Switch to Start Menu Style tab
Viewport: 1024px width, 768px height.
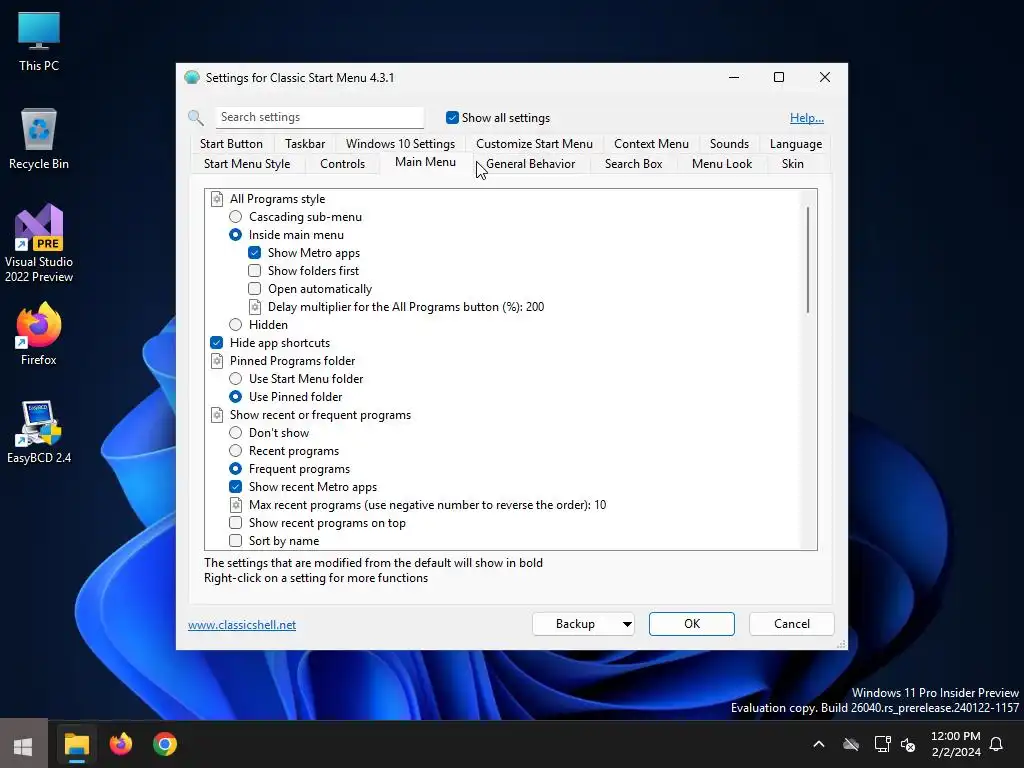point(247,164)
